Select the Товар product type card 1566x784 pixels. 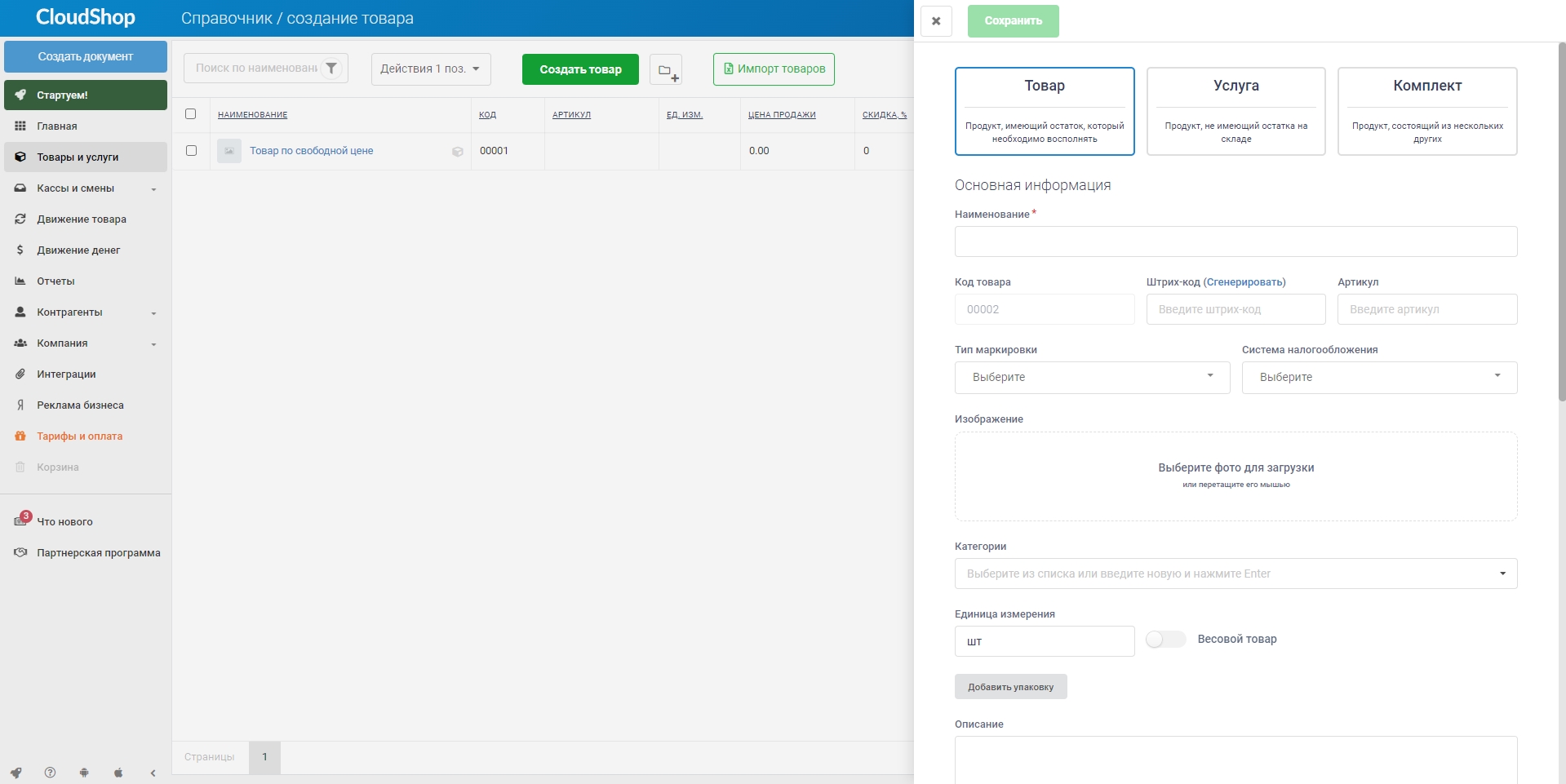click(x=1045, y=111)
